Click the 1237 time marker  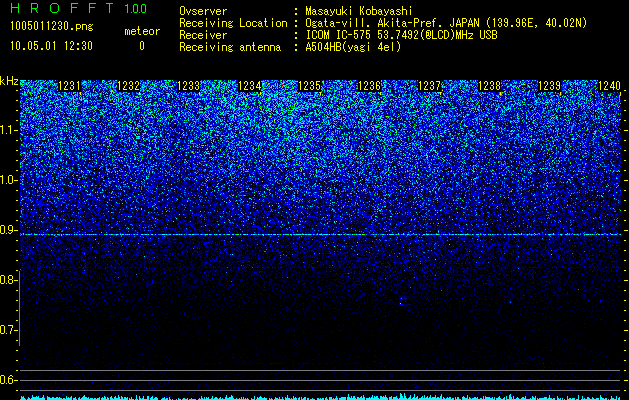click(x=429, y=86)
